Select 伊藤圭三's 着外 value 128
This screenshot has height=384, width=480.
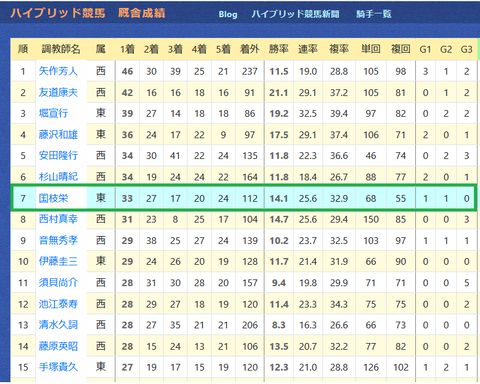pos(250,262)
